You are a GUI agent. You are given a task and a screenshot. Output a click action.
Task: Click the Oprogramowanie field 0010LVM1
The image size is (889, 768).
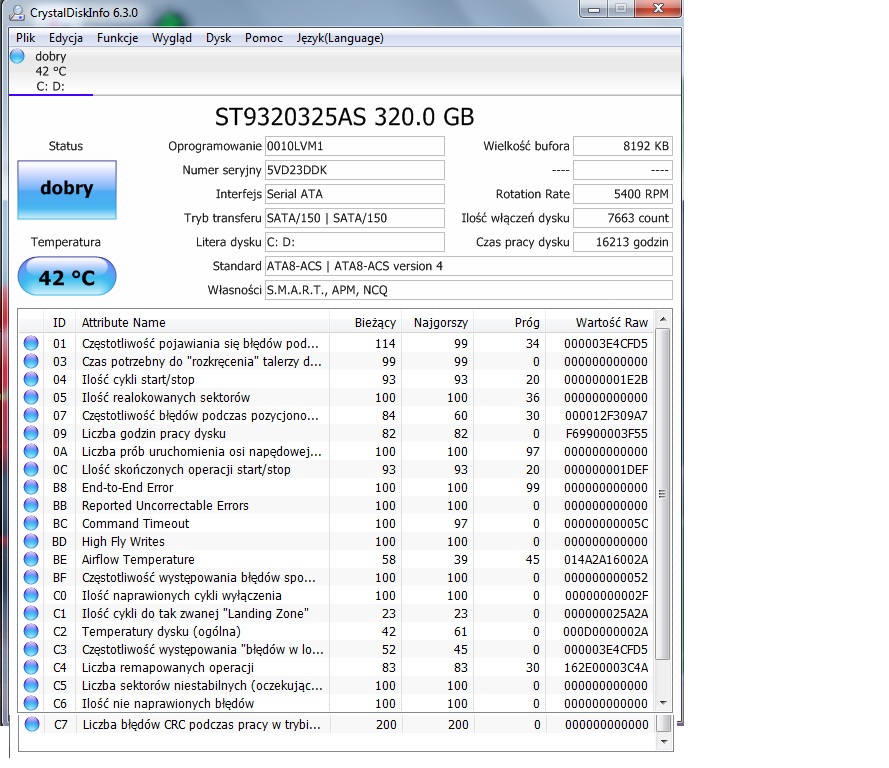click(x=354, y=146)
